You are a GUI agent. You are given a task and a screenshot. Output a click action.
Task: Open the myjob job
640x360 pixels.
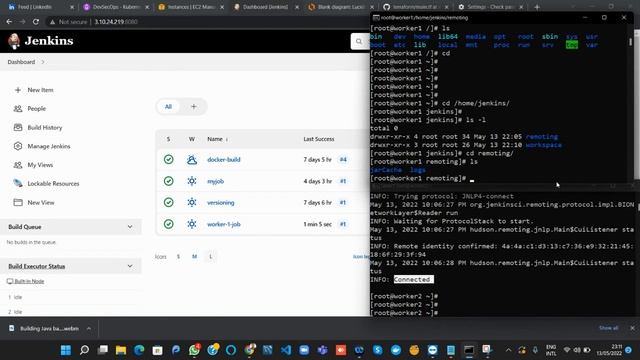tap(216, 181)
